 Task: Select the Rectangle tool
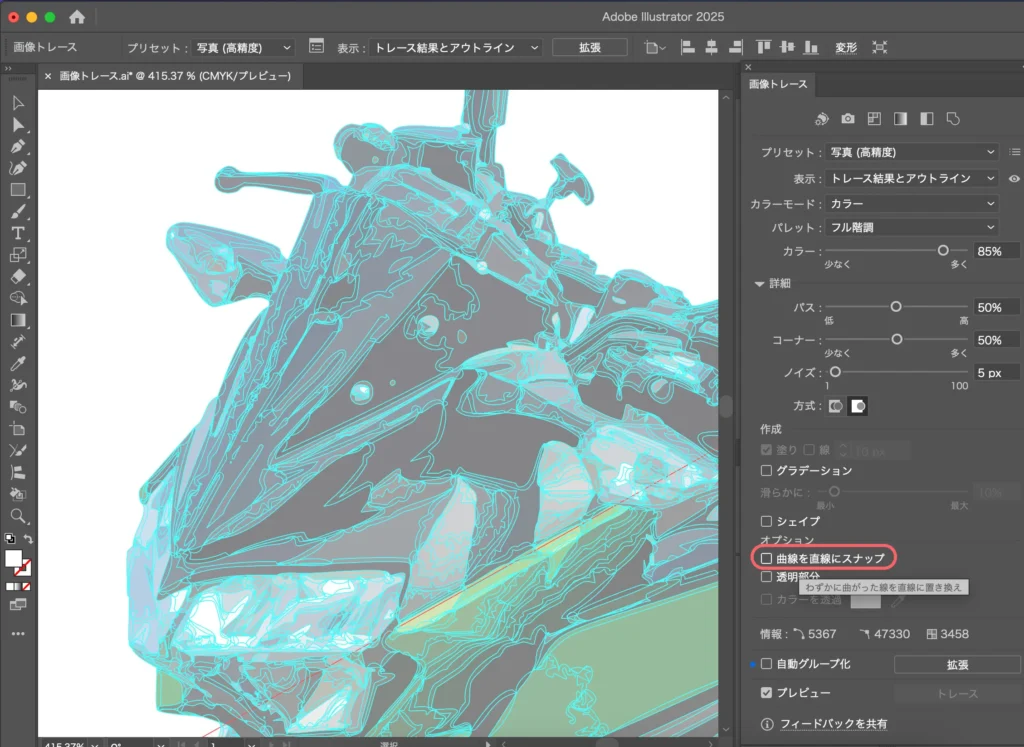18,190
